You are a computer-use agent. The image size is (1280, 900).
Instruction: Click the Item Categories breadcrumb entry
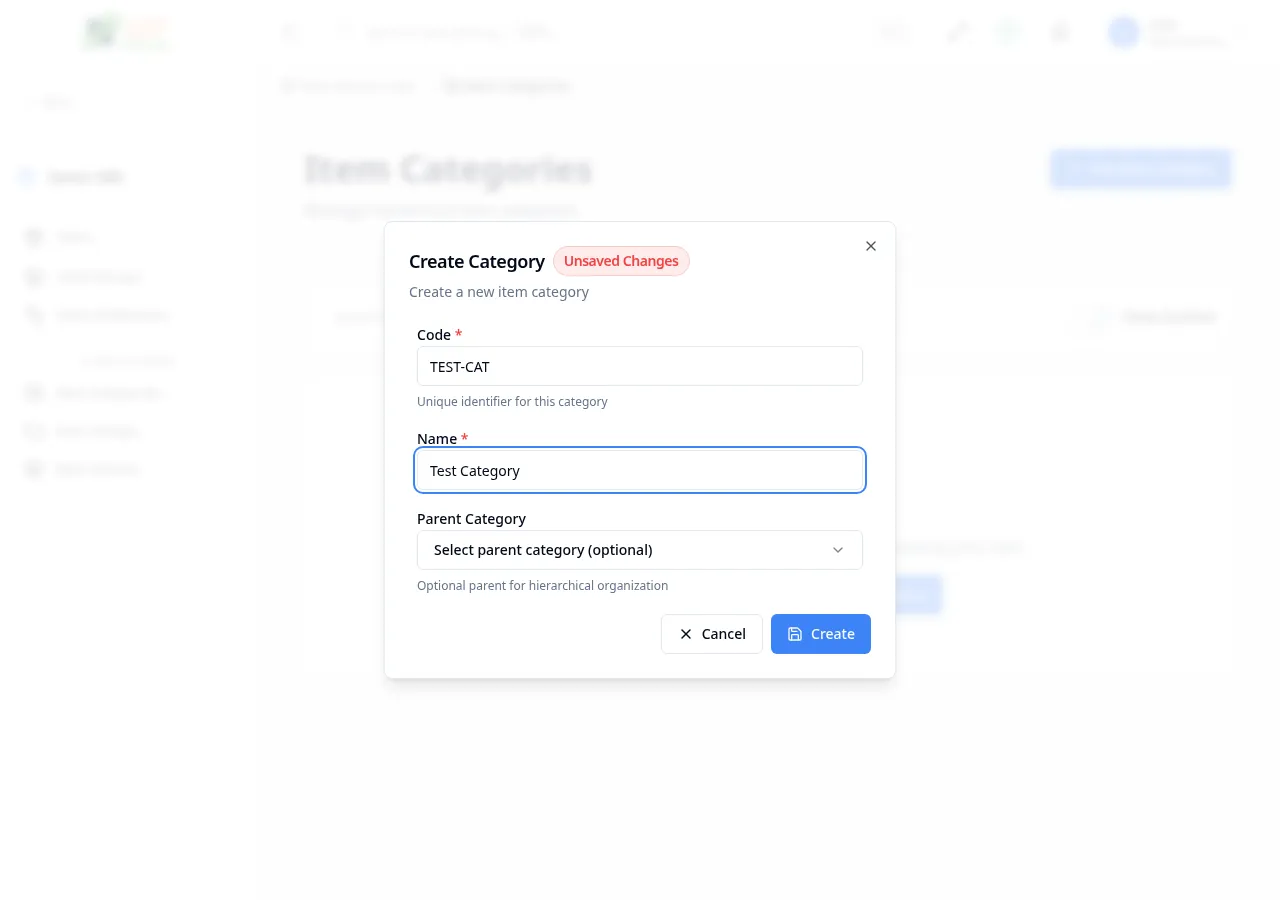click(x=507, y=86)
